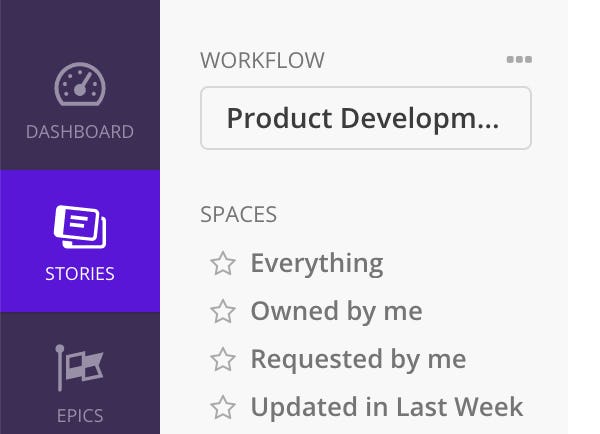Image resolution: width=600 pixels, height=434 pixels.
Task: Select the Stories cards icon
Action: (80, 227)
